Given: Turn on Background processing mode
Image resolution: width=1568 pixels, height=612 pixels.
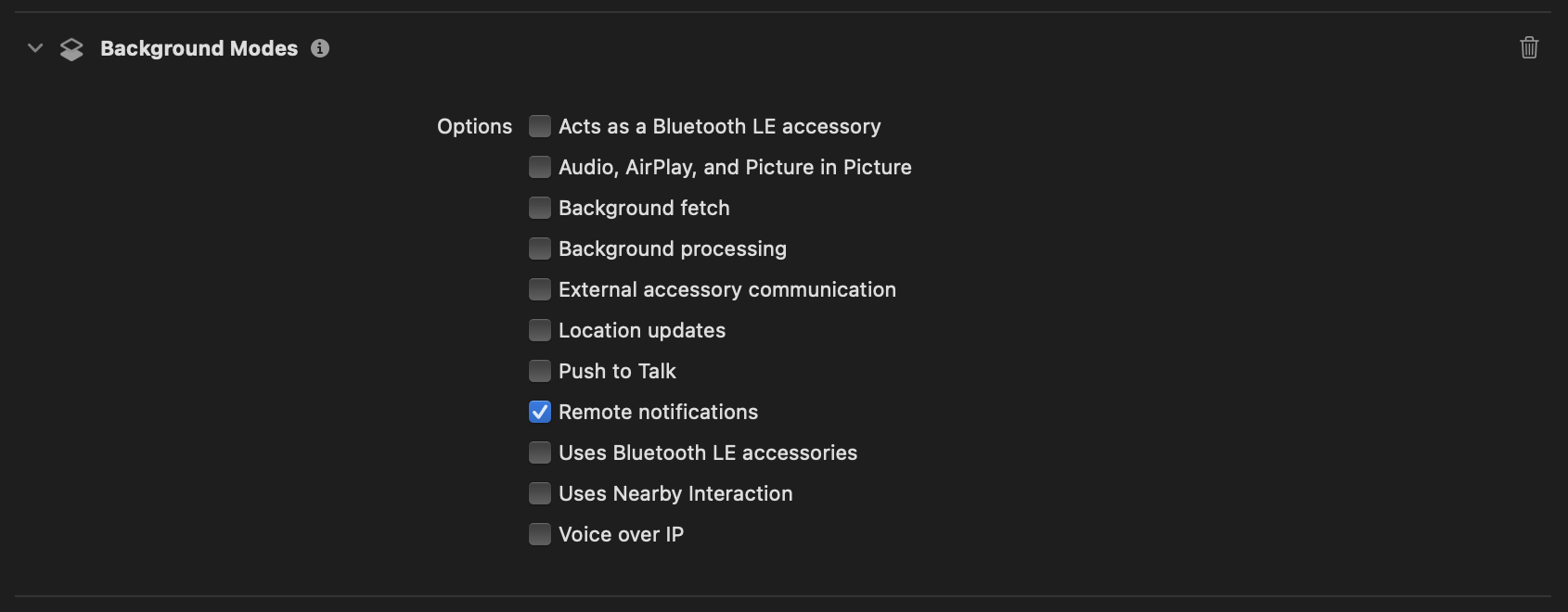Looking at the screenshot, I should point(540,249).
